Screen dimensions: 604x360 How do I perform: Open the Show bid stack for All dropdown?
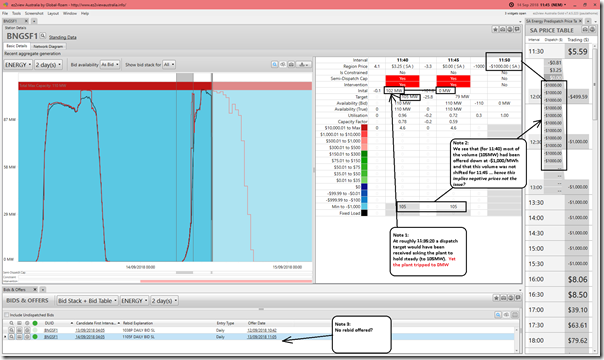pyautogui.click(x=169, y=65)
